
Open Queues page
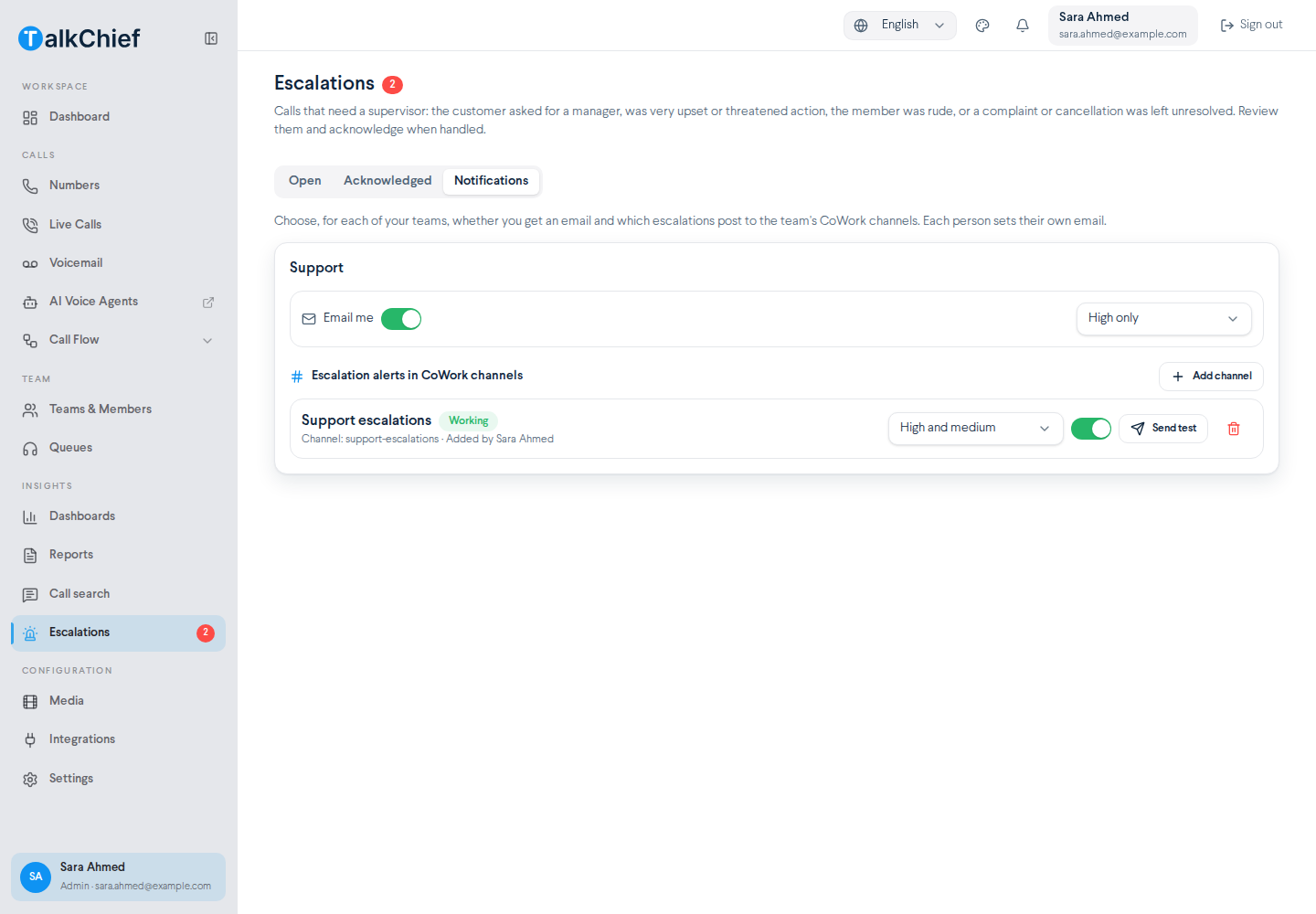click(119, 448)
